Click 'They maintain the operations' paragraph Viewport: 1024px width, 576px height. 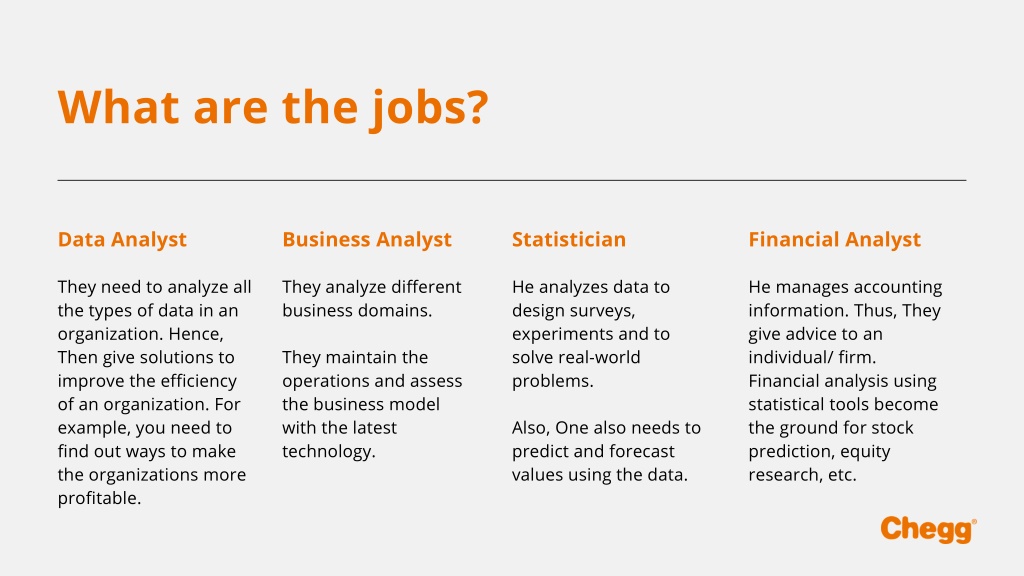[372, 404]
